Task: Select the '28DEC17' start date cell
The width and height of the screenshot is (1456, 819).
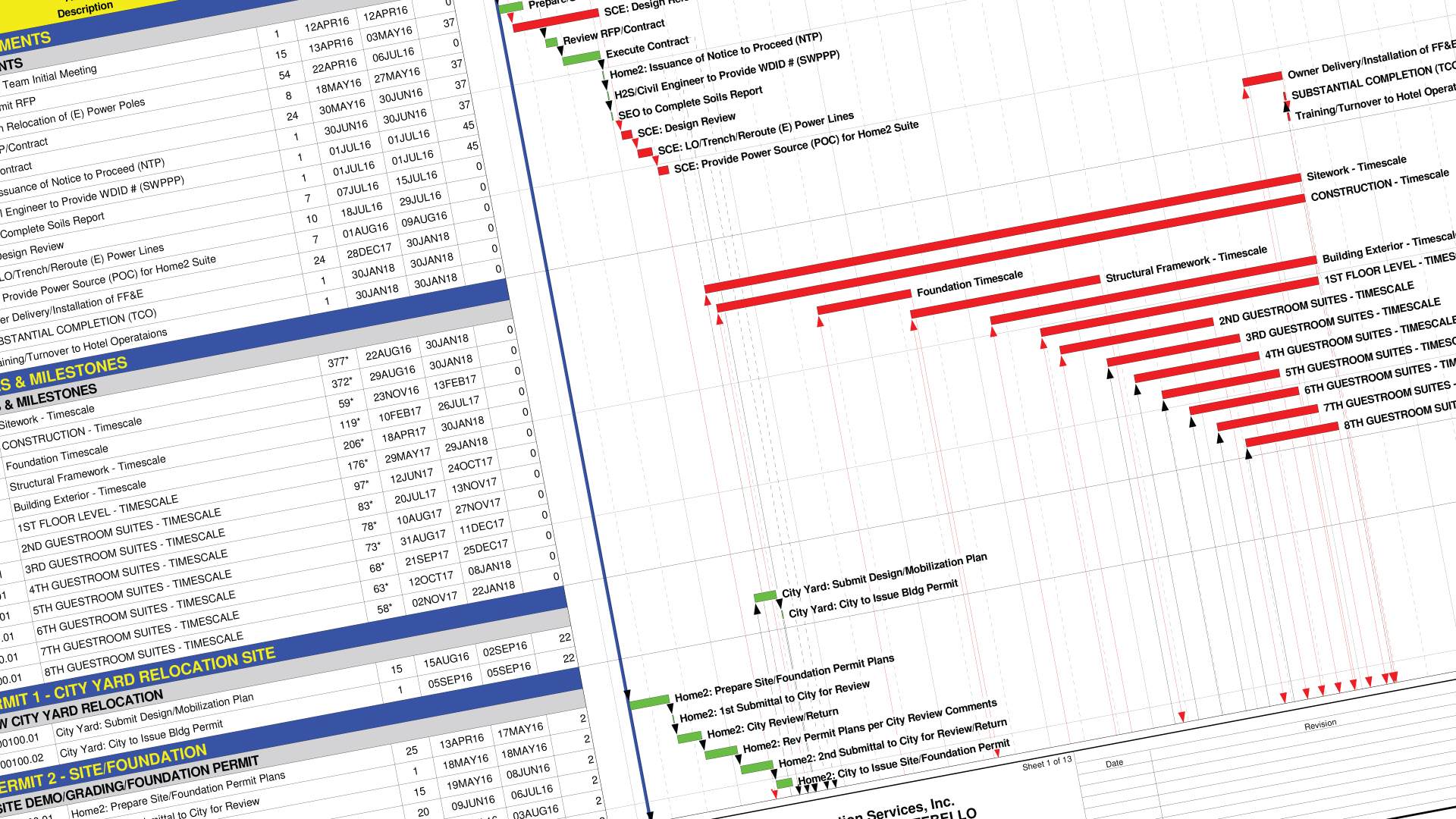Action: pos(369,251)
